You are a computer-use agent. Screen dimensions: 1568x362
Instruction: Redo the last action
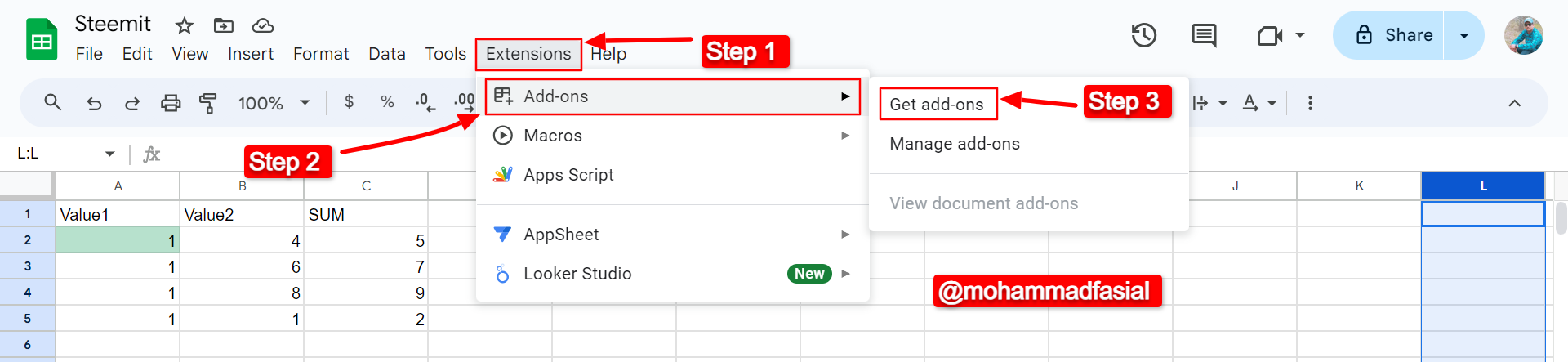tap(132, 103)
